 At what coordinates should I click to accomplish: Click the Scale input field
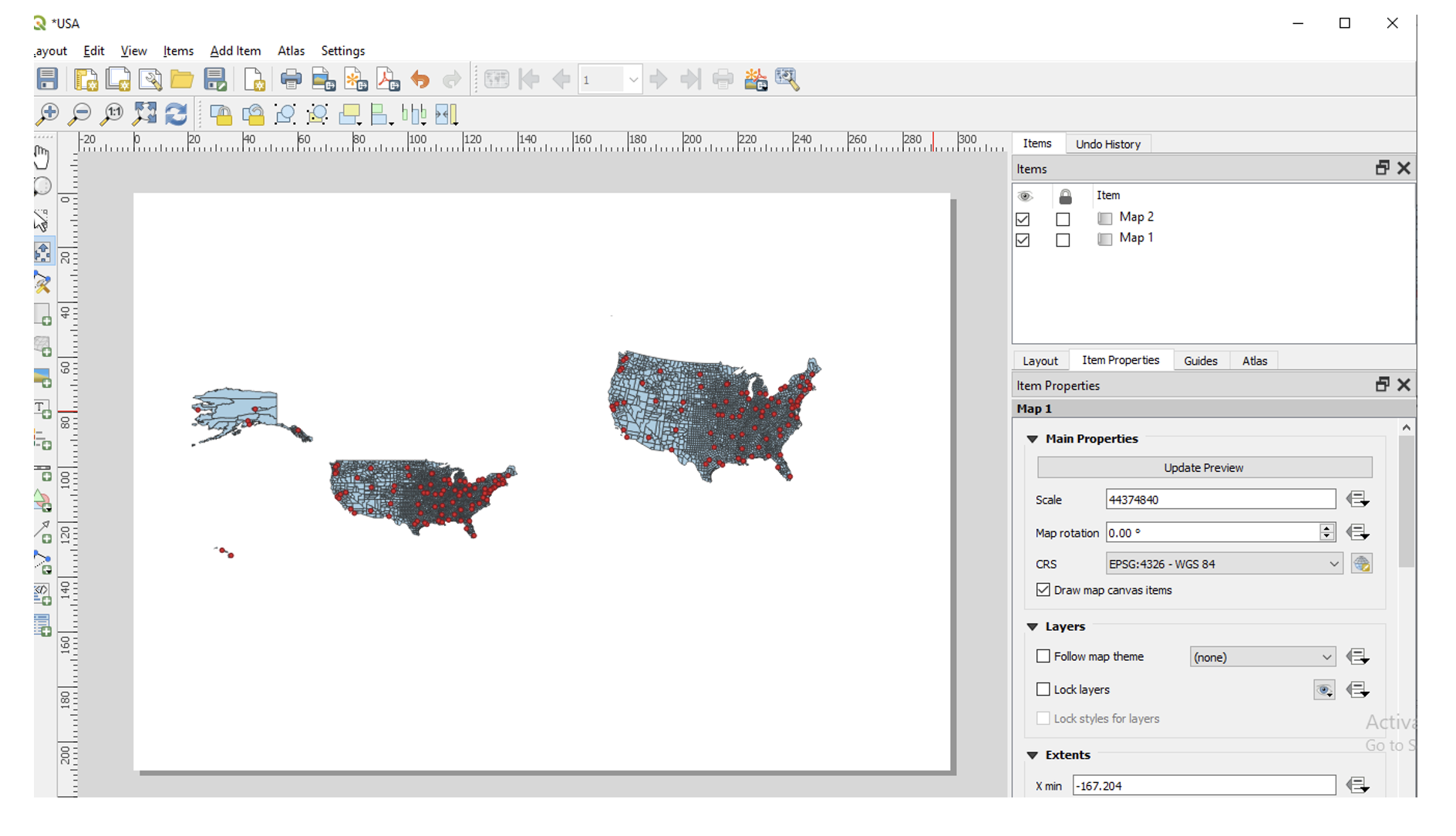click(1220, 500)
